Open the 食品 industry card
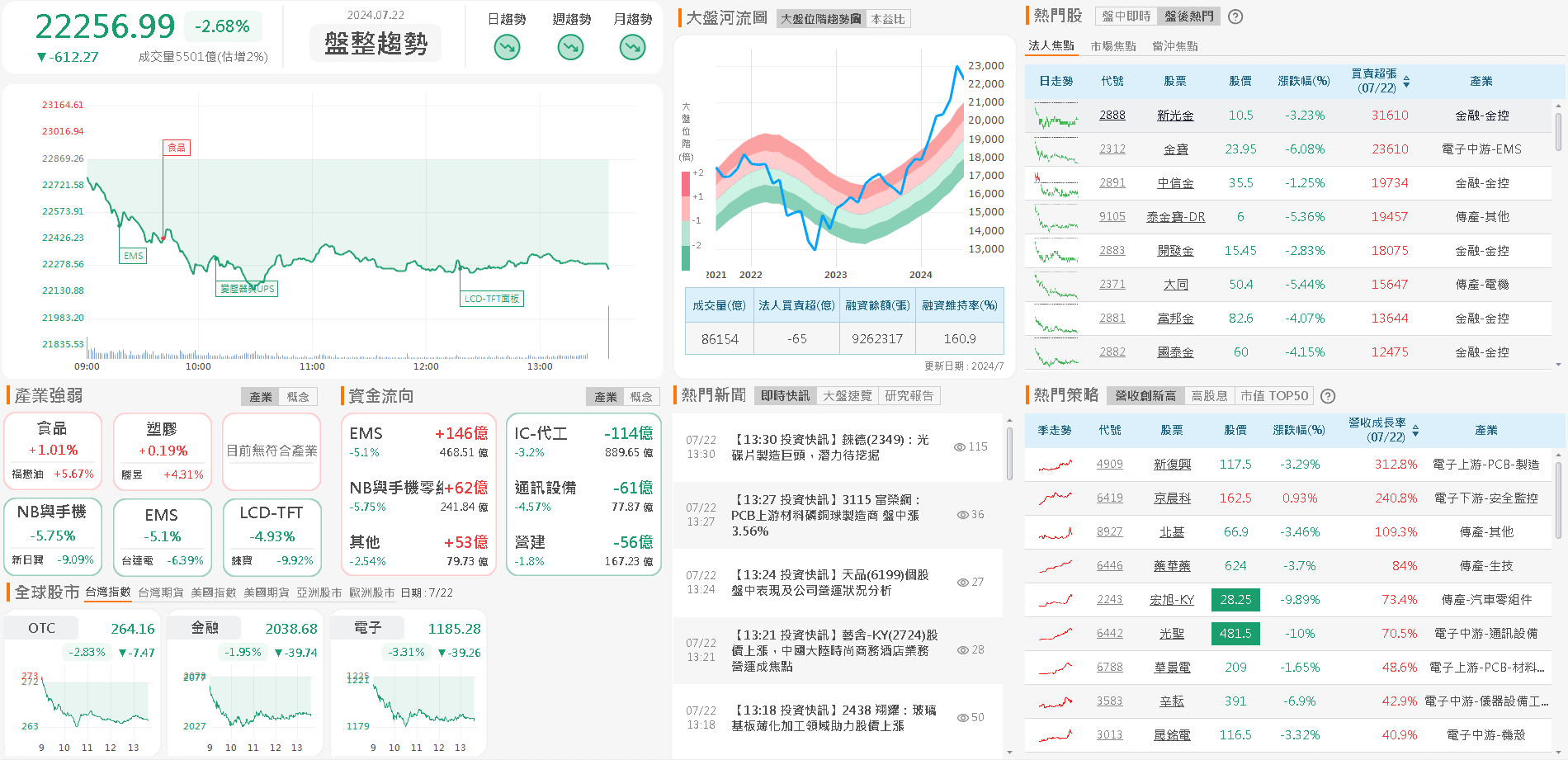Viewport: 1568px width, 760px height. (53, 451)
